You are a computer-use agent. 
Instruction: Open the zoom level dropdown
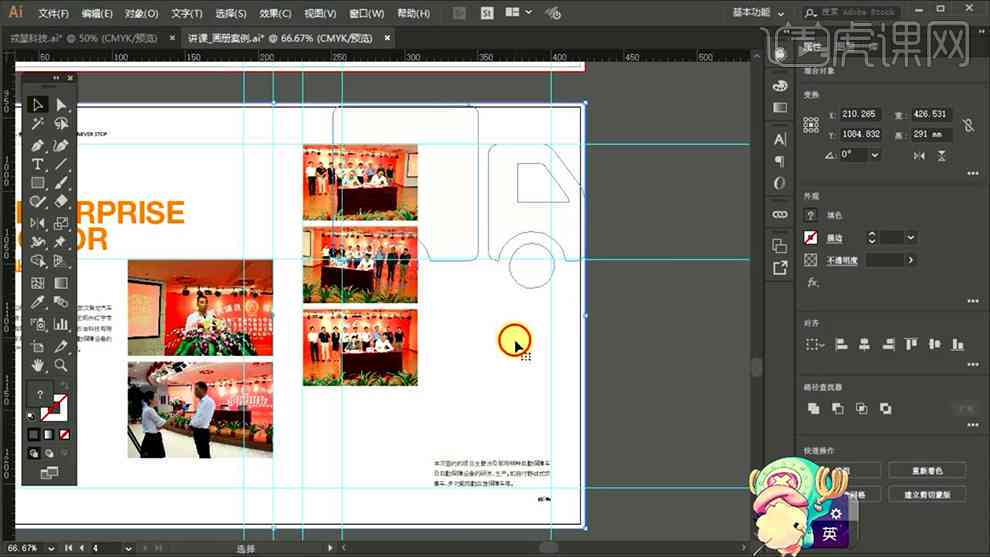pos(51,548)
